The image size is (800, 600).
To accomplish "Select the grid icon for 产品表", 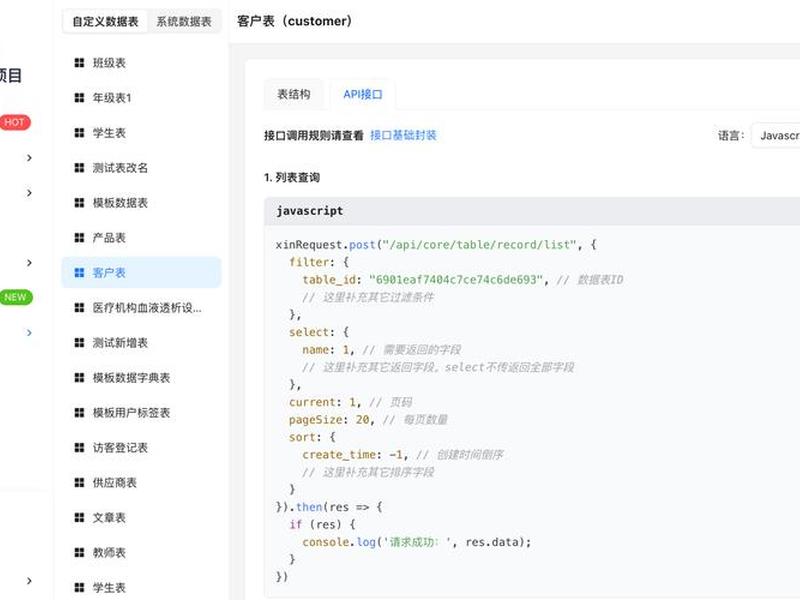I will (79, 238).
